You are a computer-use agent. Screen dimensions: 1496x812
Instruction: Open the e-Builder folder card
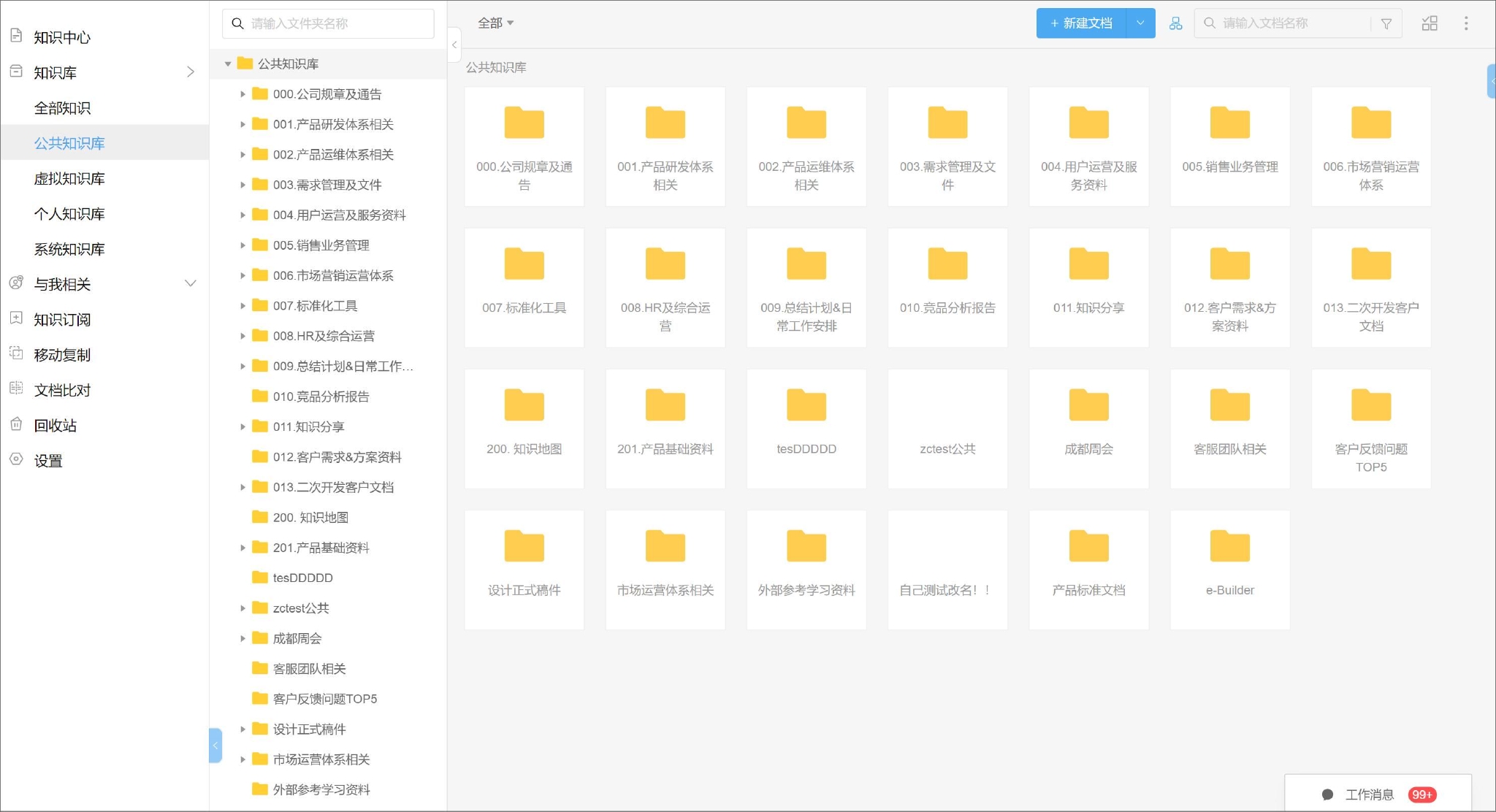pyautogui.click(x=1229, y=570)
